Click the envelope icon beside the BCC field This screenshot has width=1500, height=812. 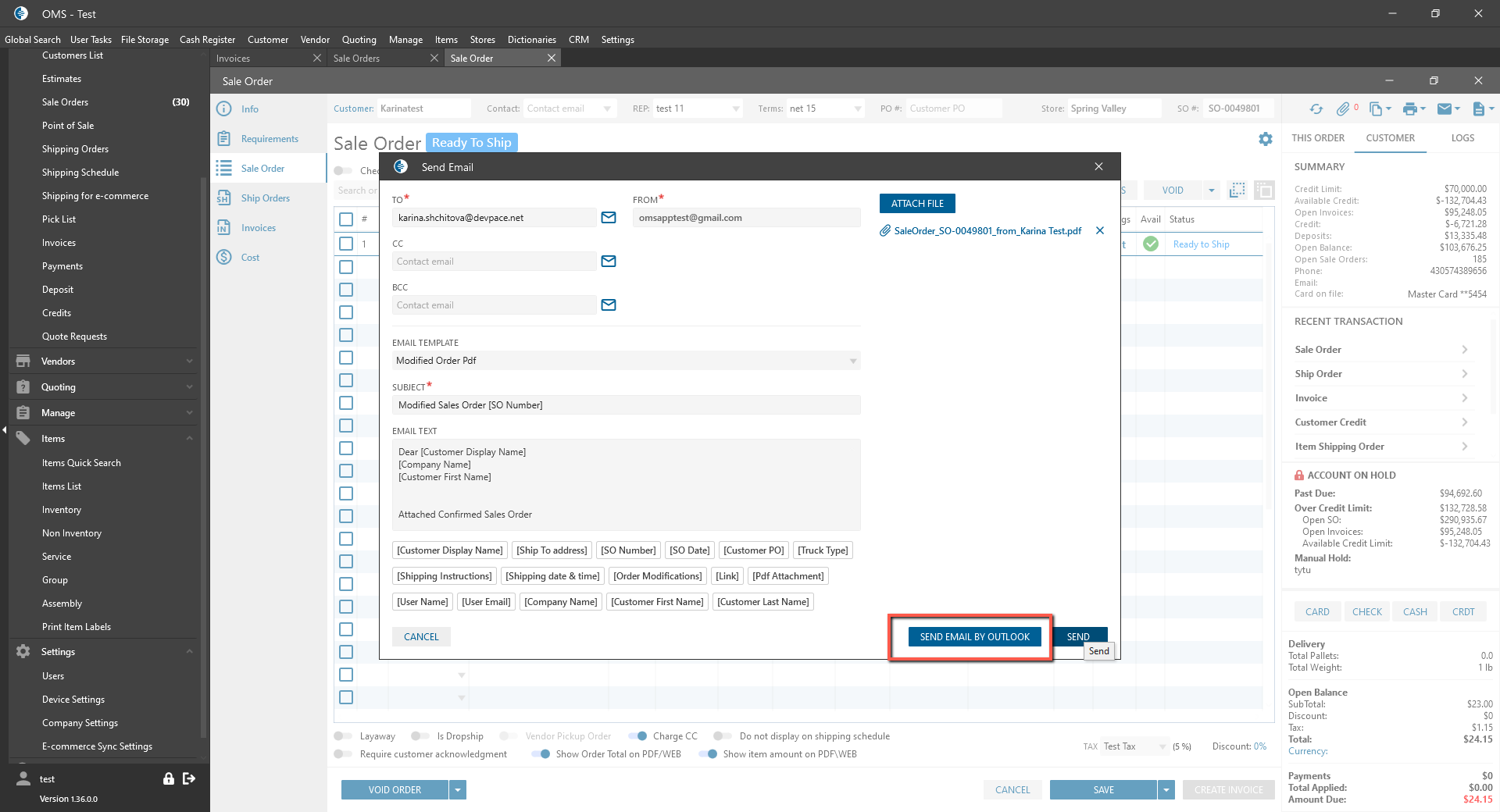[609, 305]
